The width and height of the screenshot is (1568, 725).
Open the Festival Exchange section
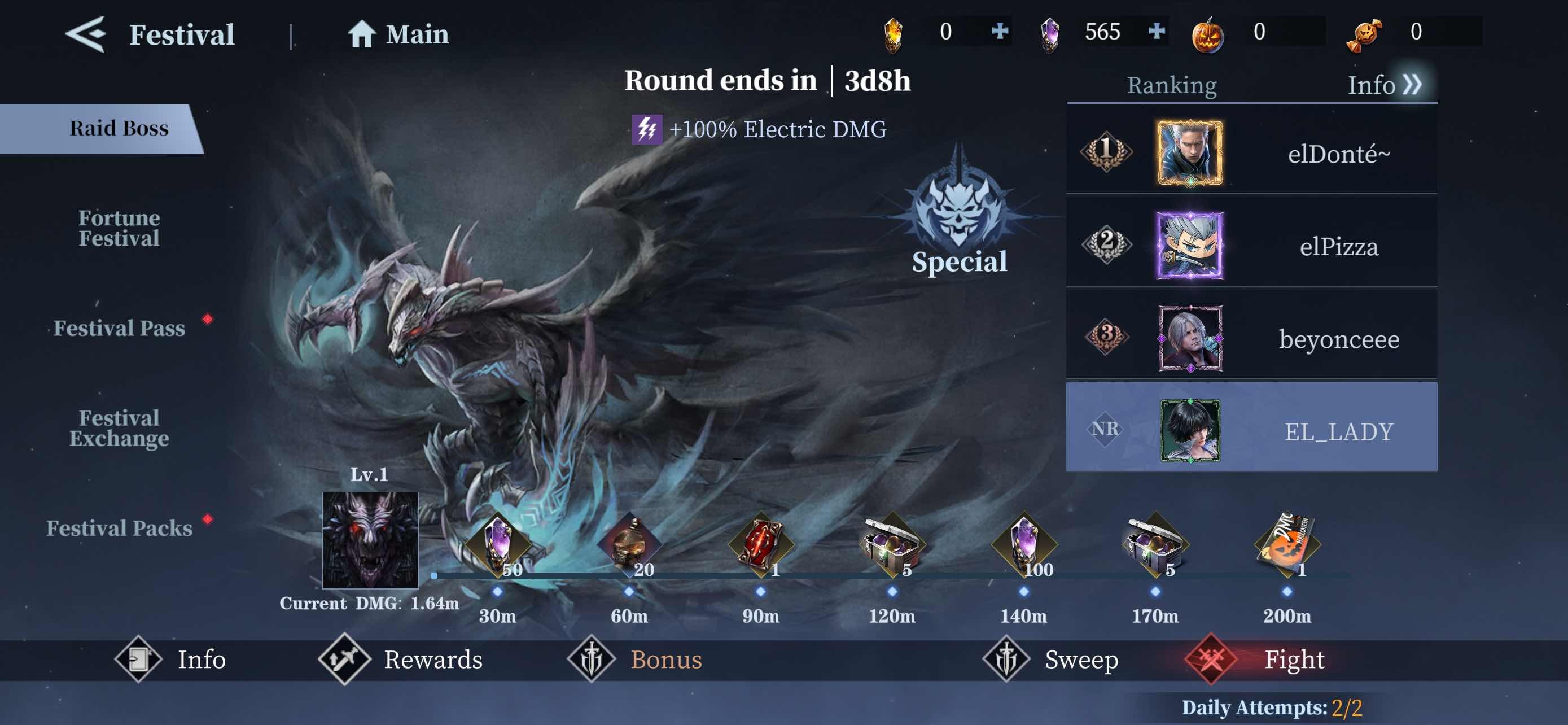[119, 428]
